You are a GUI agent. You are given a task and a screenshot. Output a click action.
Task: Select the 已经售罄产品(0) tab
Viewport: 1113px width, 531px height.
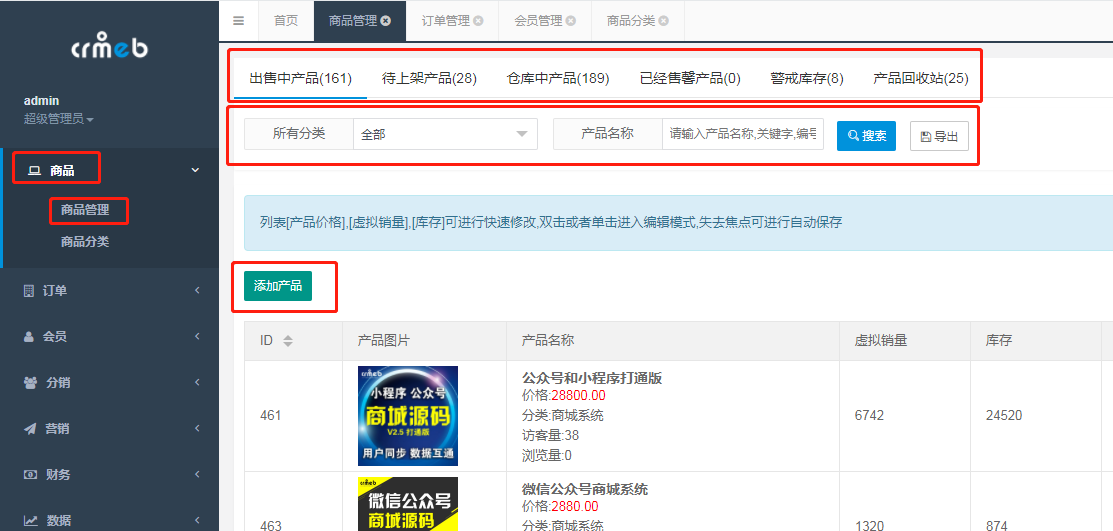tap(690, 78)
